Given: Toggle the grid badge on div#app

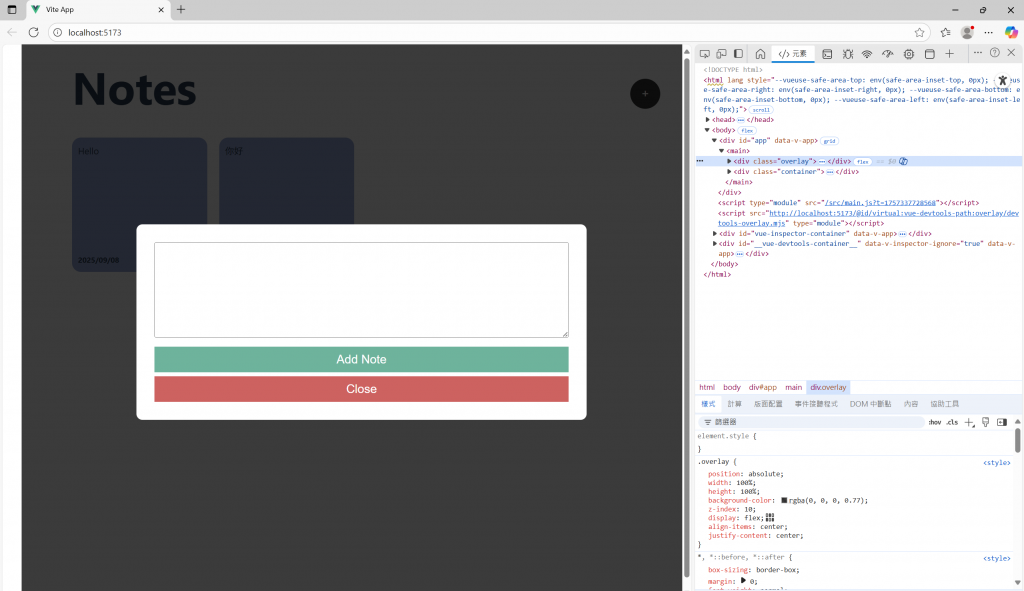Looking at the screenshot, I should 829,141.
